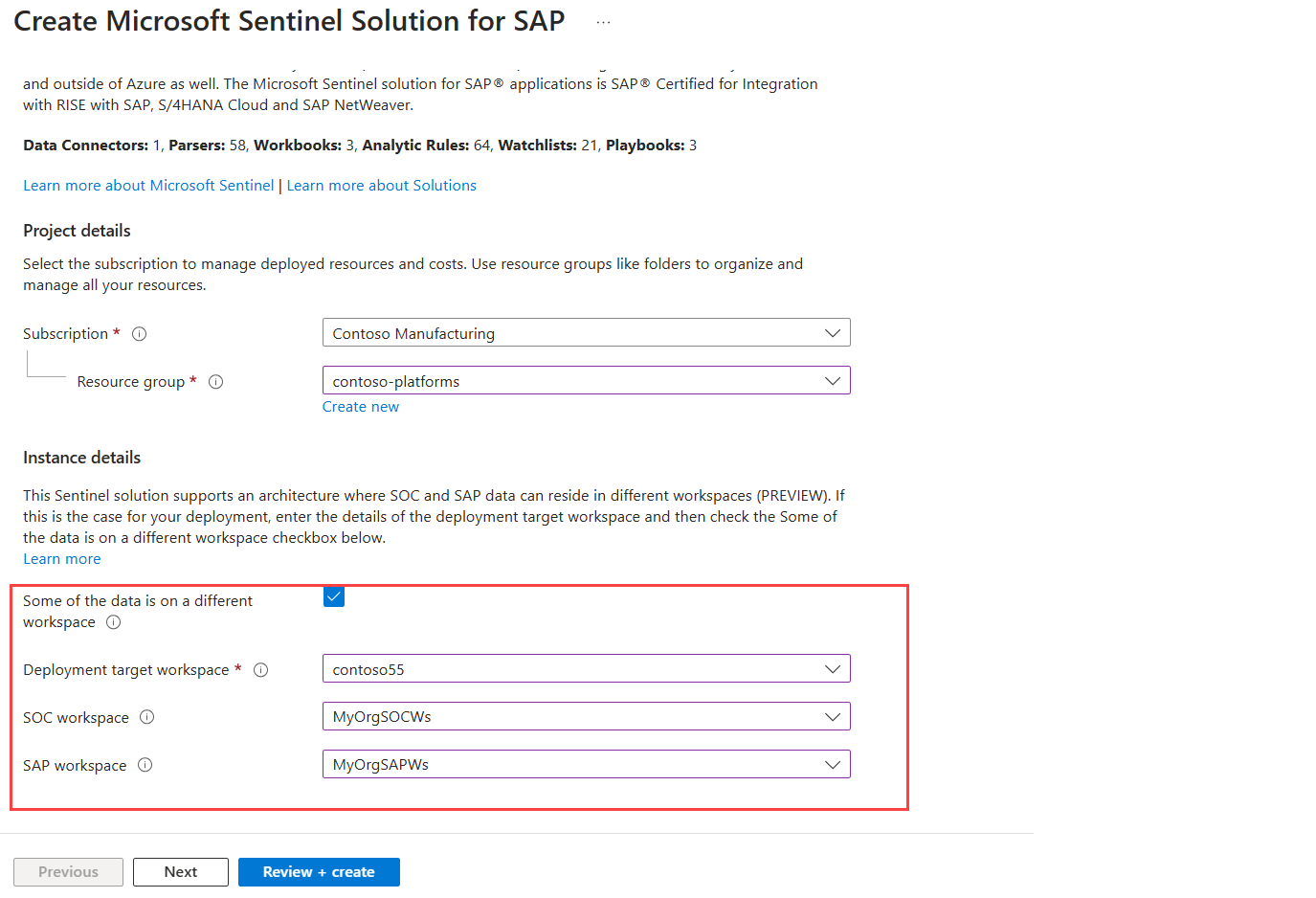Image resolution: width=1316 pixels, height=898 pixels.
Task: Click the SAP workspace info icon
Action: pyautogui.click(x=145, y=765)
